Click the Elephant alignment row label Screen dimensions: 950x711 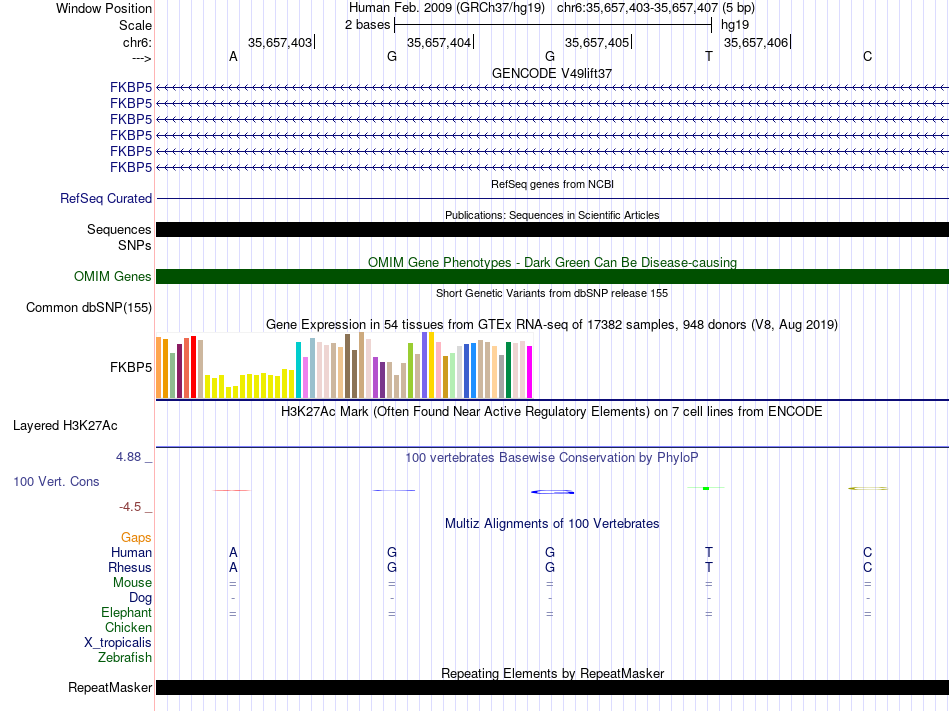click(126, 612)
